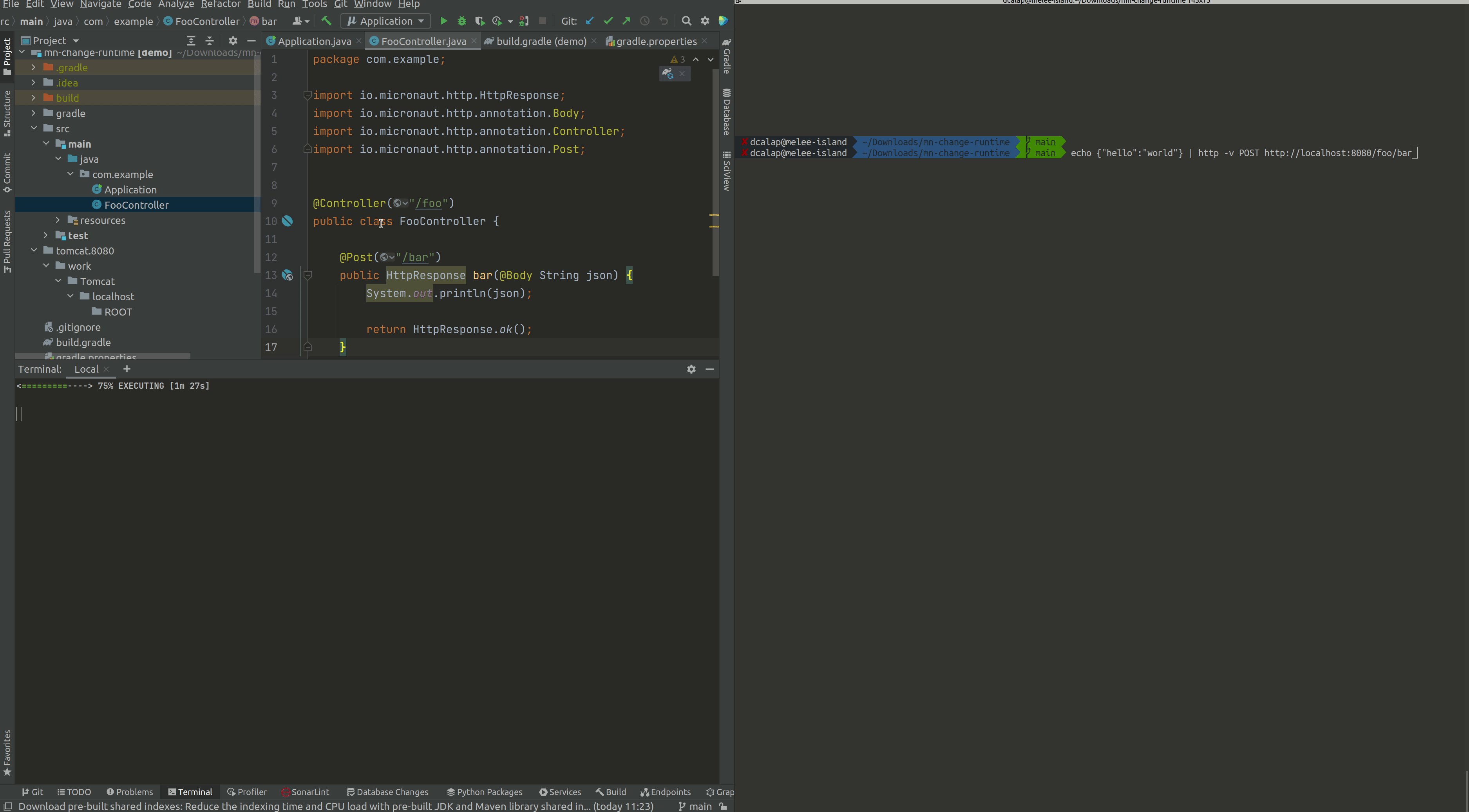Expand the resources folder in Project tree
1469x812 pixels.
58,220
